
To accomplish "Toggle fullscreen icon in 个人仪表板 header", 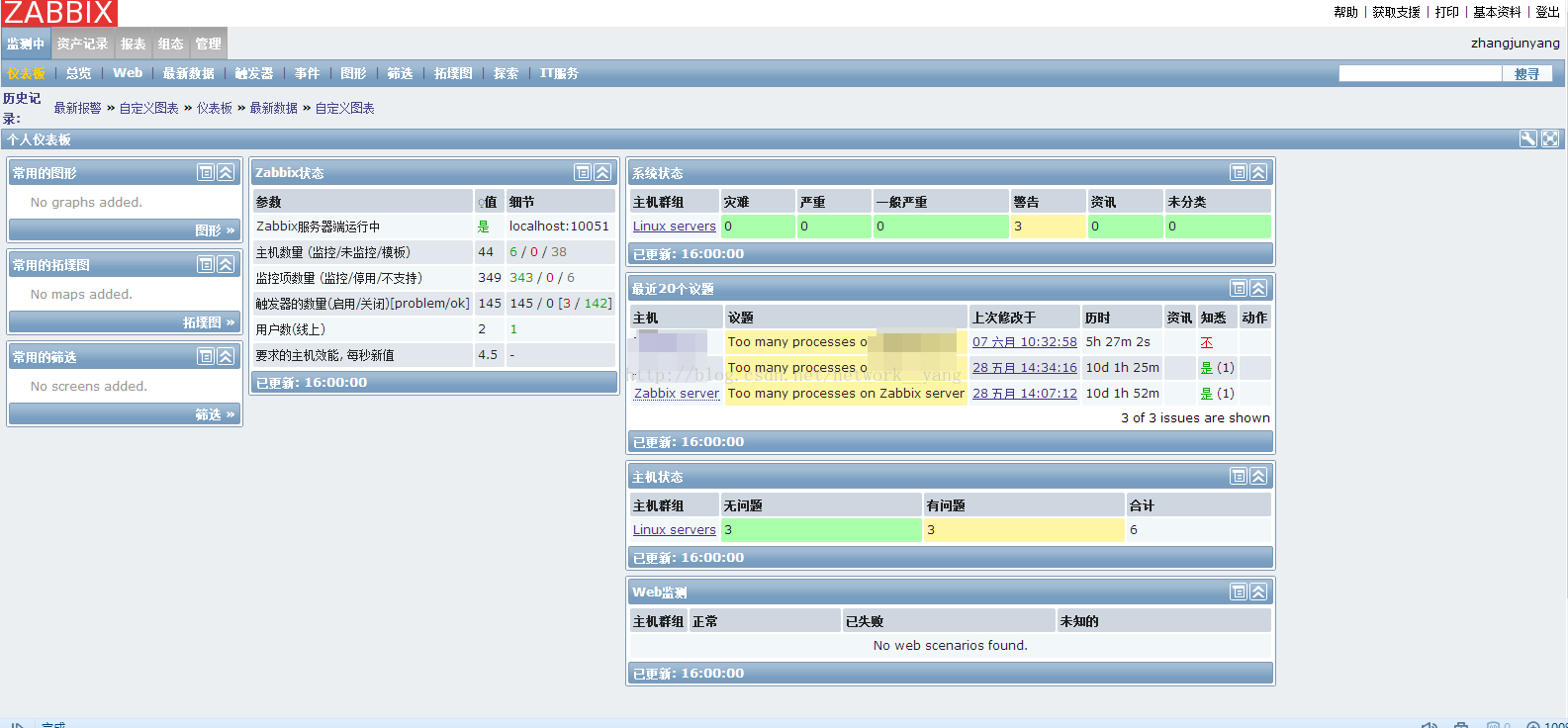I will [x=1550, y=139].
